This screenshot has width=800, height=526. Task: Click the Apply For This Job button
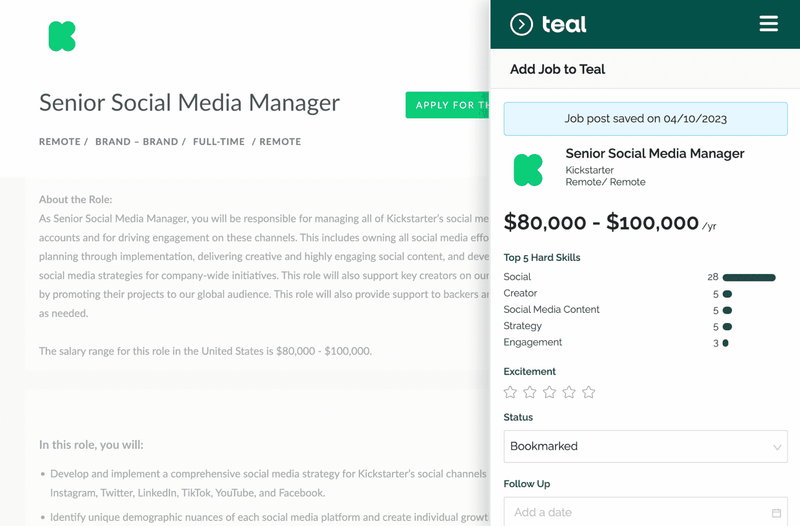click(x=447, y=105)
